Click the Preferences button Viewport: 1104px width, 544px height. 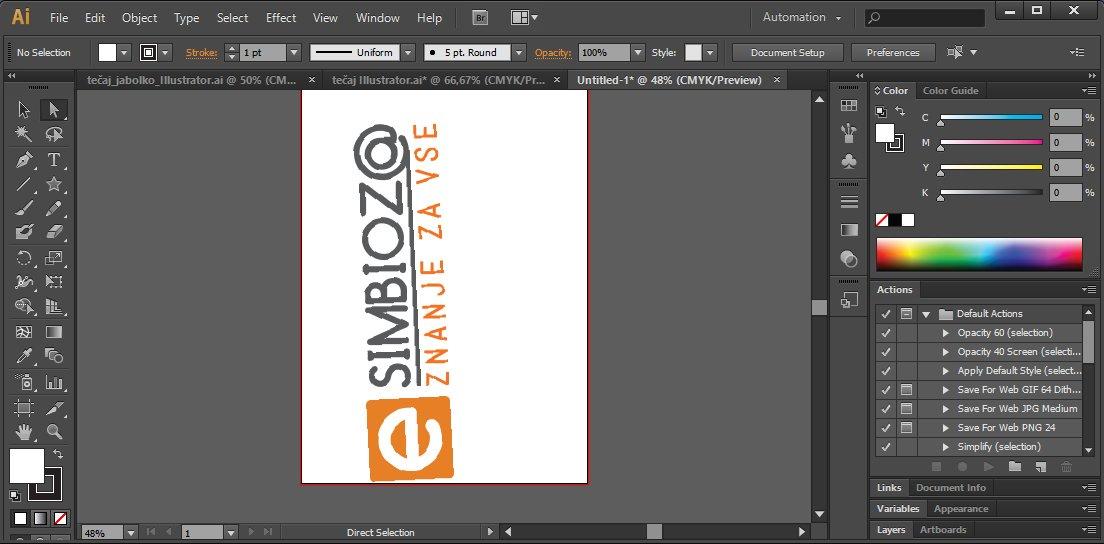[893, 53]
